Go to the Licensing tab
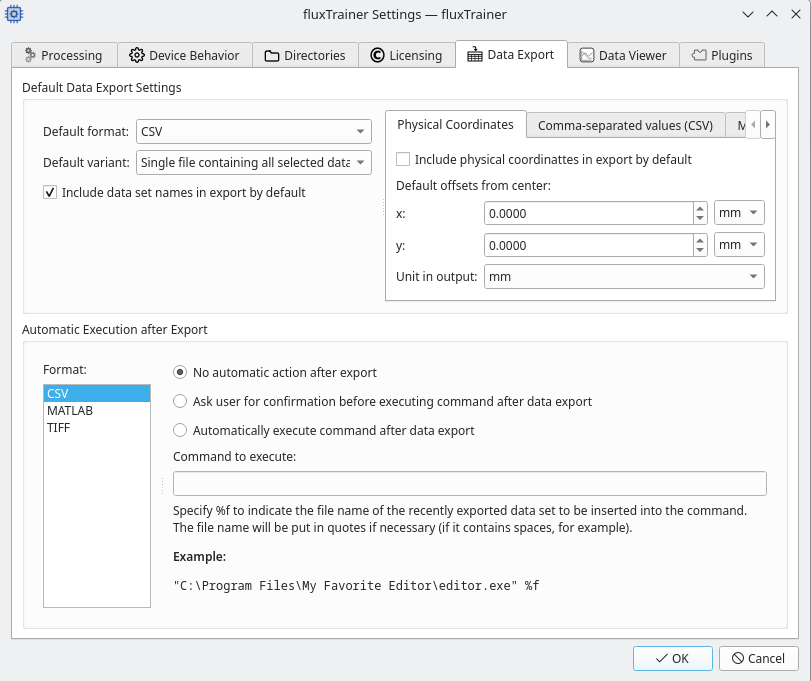The height and width of the screenshot is (681, 811). click(407, 55)
